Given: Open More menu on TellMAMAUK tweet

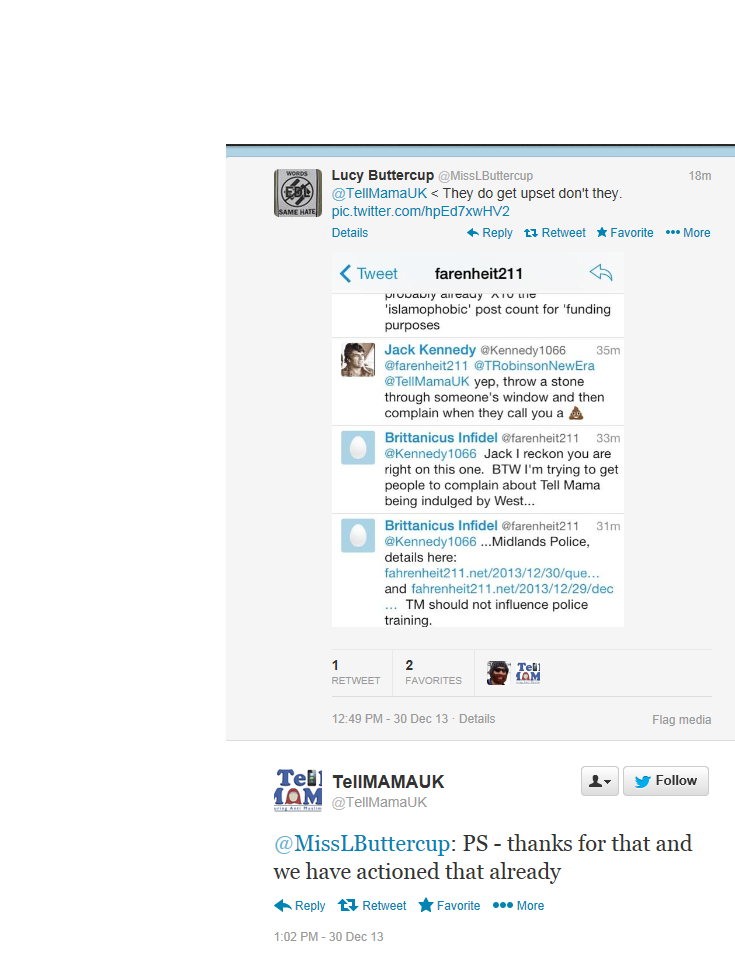Looking at the screenshot, I should 518,906.
